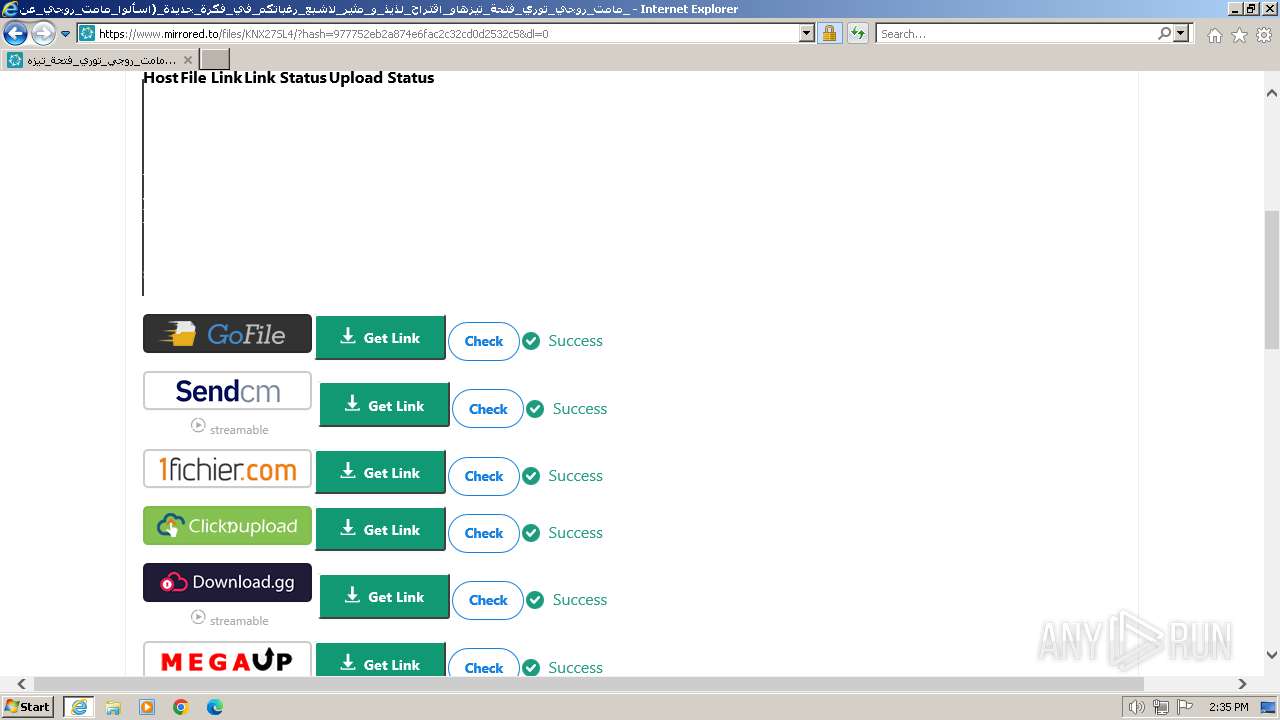1280x720 pixels.
Task: Check the Clicknupload link status
Action: (484, 533)
